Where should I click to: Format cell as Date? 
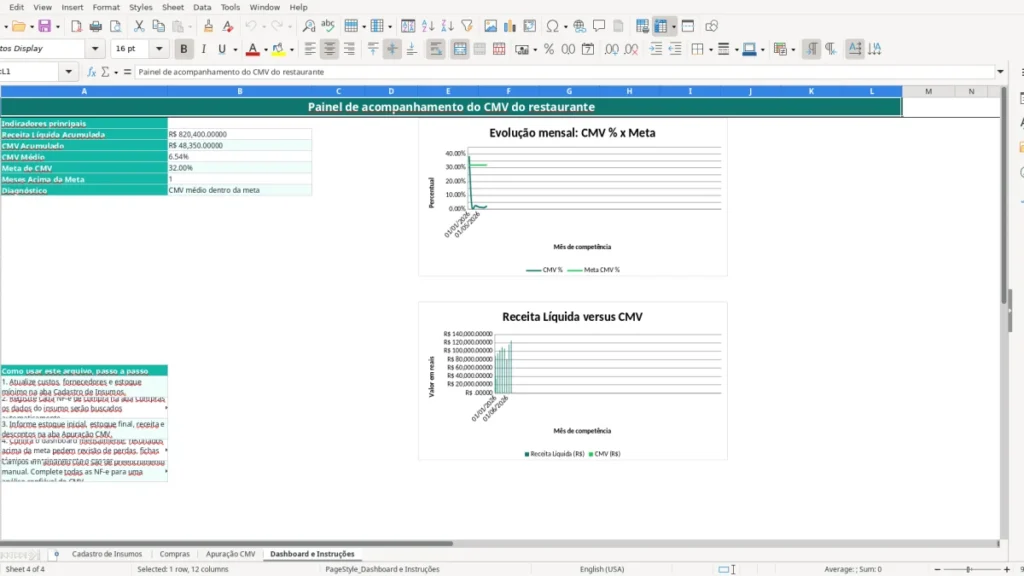click(588, 49)
